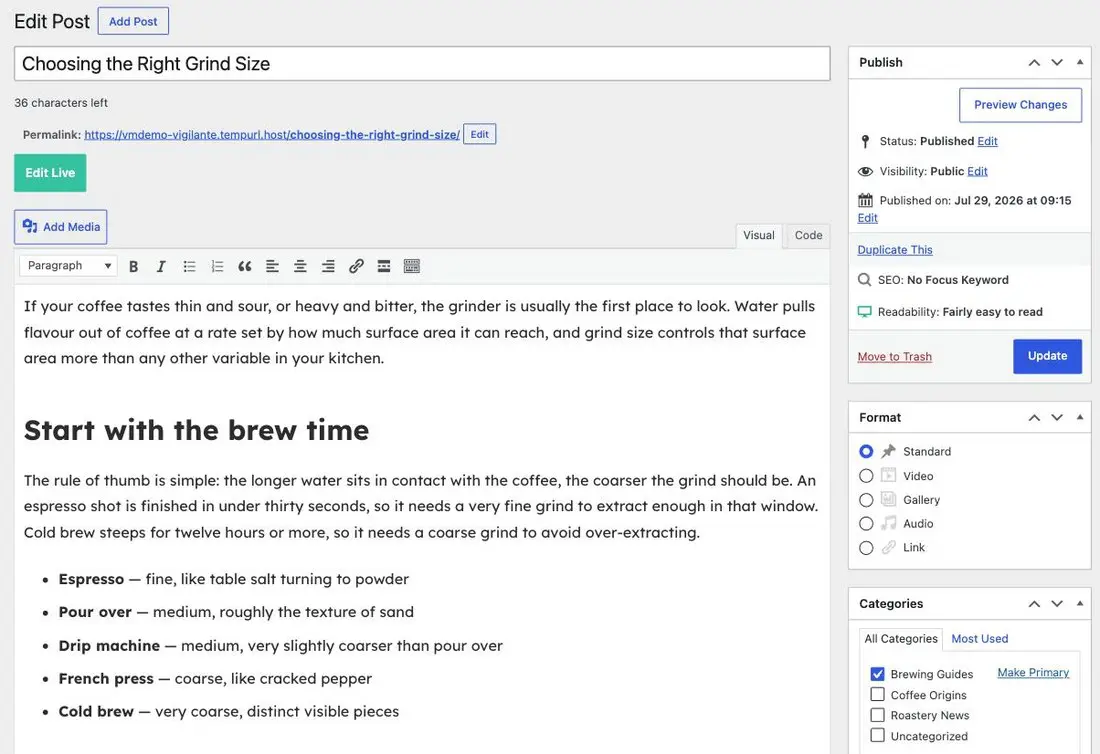Insert a bulleted list
The image size is (1100, 754).
coord(189,267)
